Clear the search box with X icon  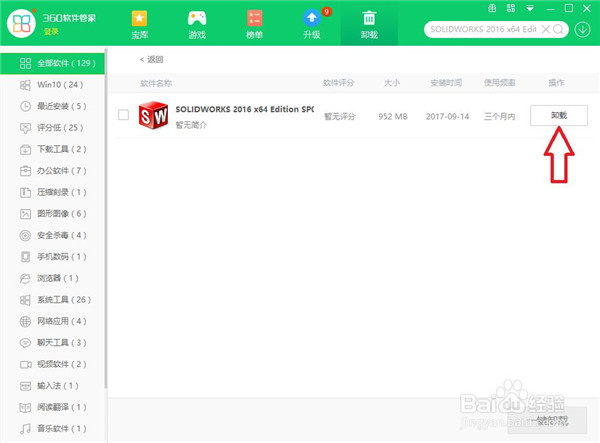tap(544, 29)
